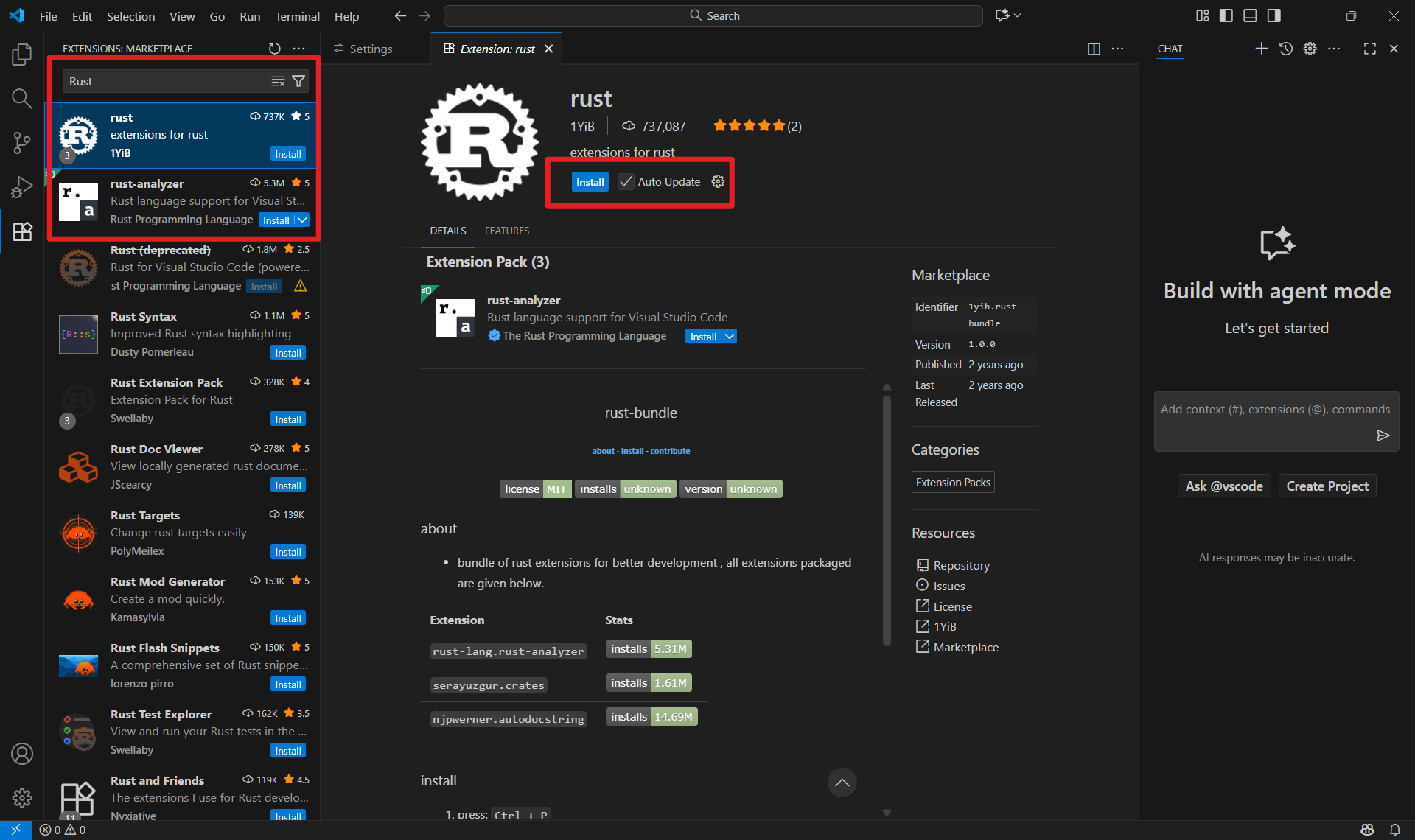1415x840 pixels.
Task: Toggle the Auto Update checkbox
Action: tap(626, 182)
